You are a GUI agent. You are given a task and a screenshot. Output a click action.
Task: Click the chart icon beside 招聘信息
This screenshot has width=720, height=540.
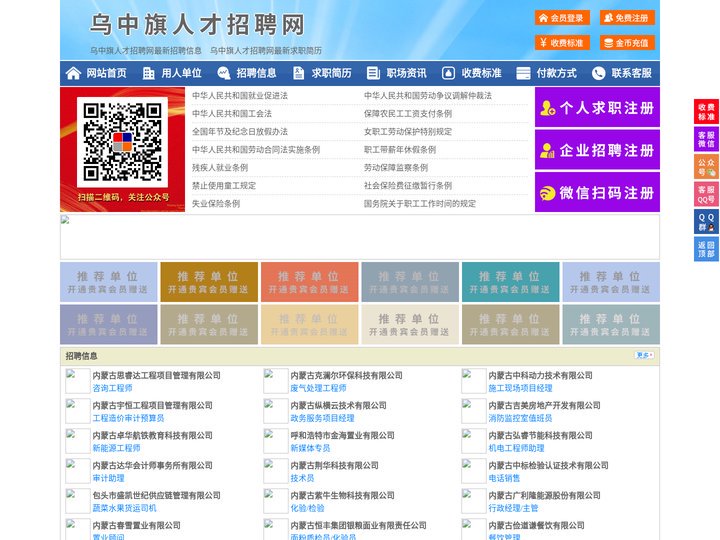click(224, 73)
